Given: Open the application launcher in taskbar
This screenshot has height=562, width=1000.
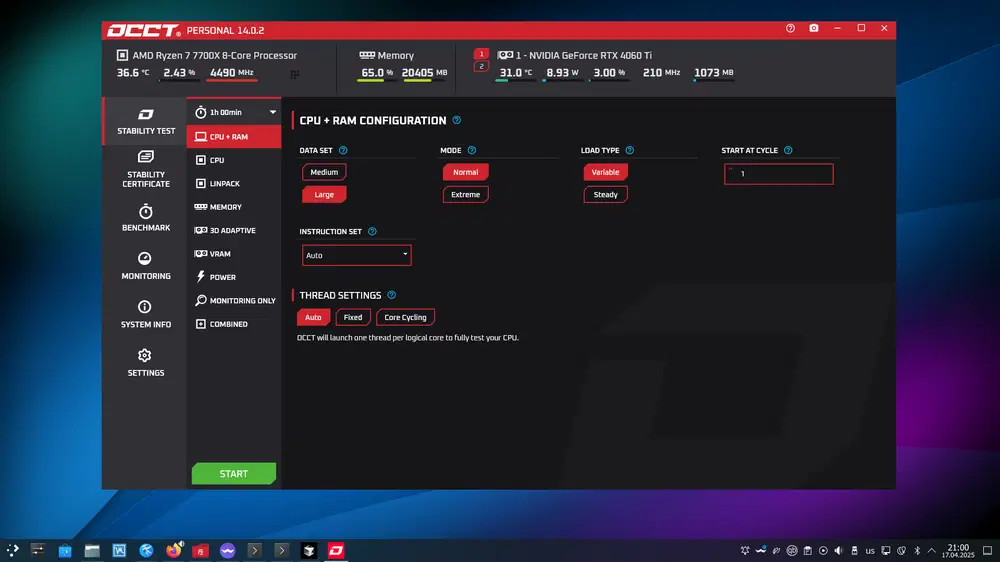Looking at the screenshot, I should 12,550.
